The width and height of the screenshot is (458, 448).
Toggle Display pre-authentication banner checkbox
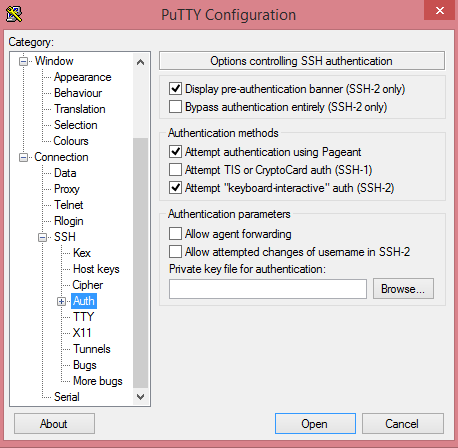pyautogui.click(x=175, y=89)
